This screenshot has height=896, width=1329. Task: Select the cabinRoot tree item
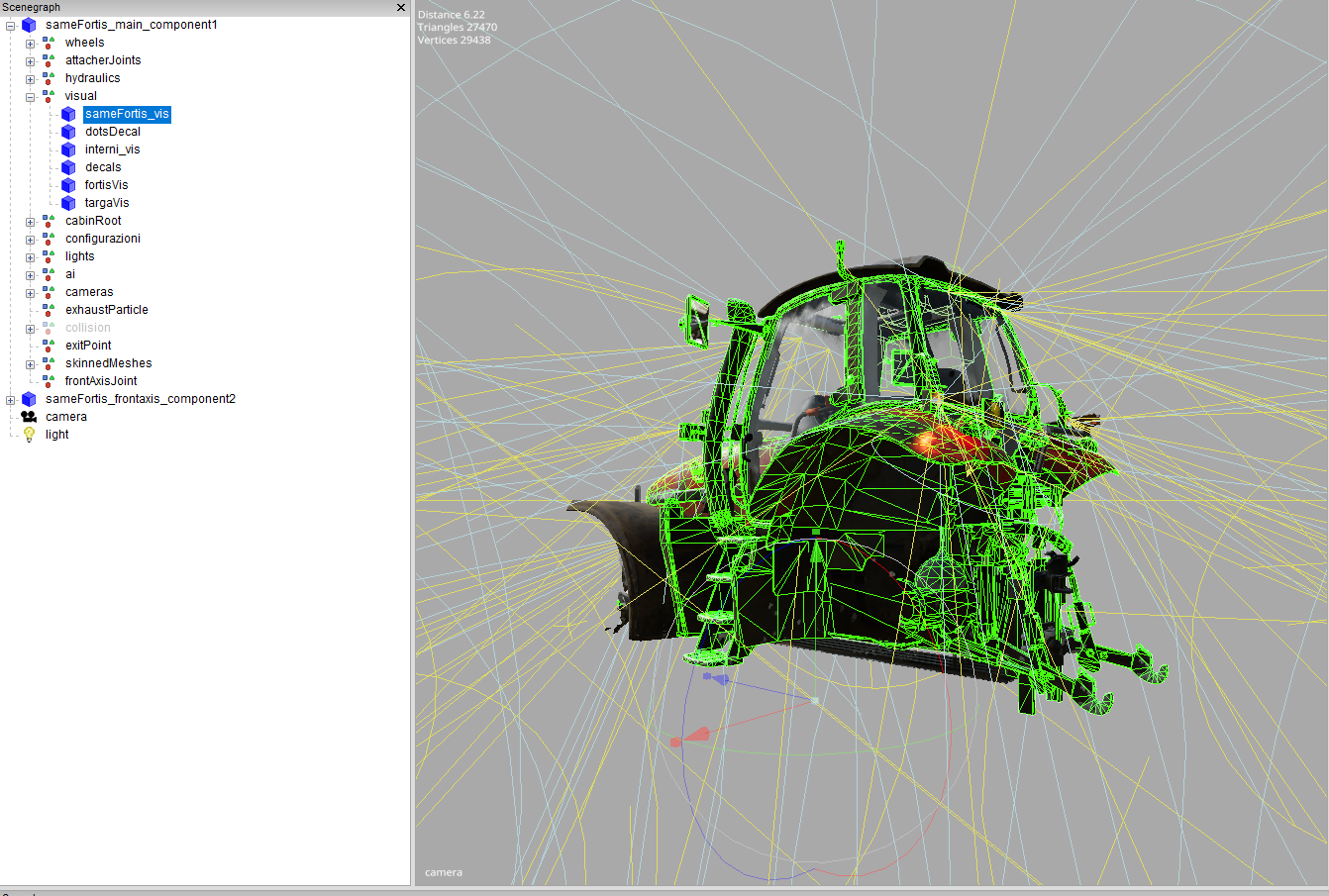93,221
